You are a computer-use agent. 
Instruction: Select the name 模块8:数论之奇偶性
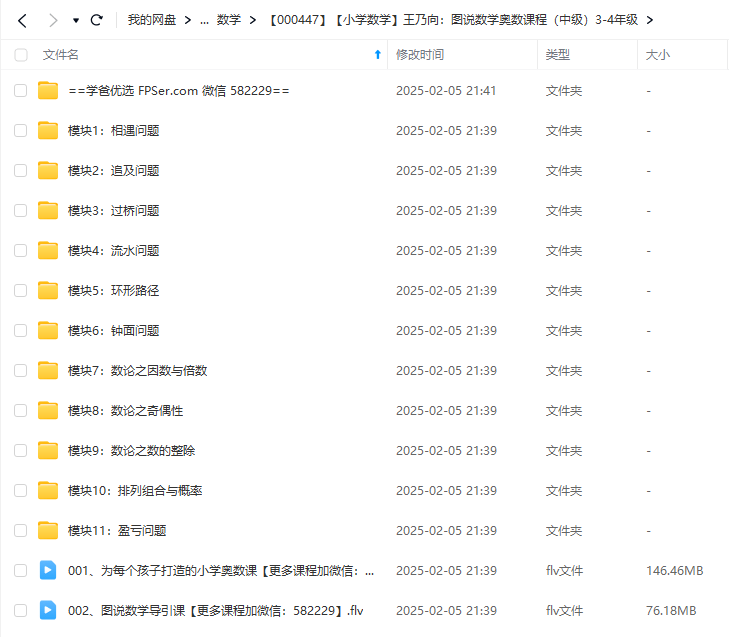pyautogui.click(x=126, y=410)
